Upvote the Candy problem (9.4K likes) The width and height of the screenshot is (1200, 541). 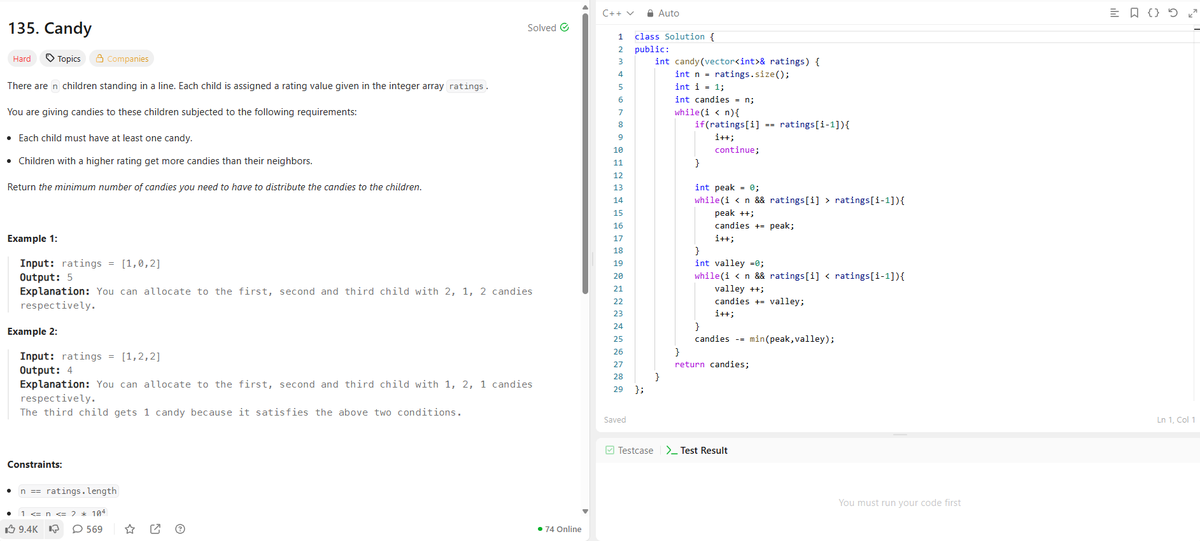[22, 528]
